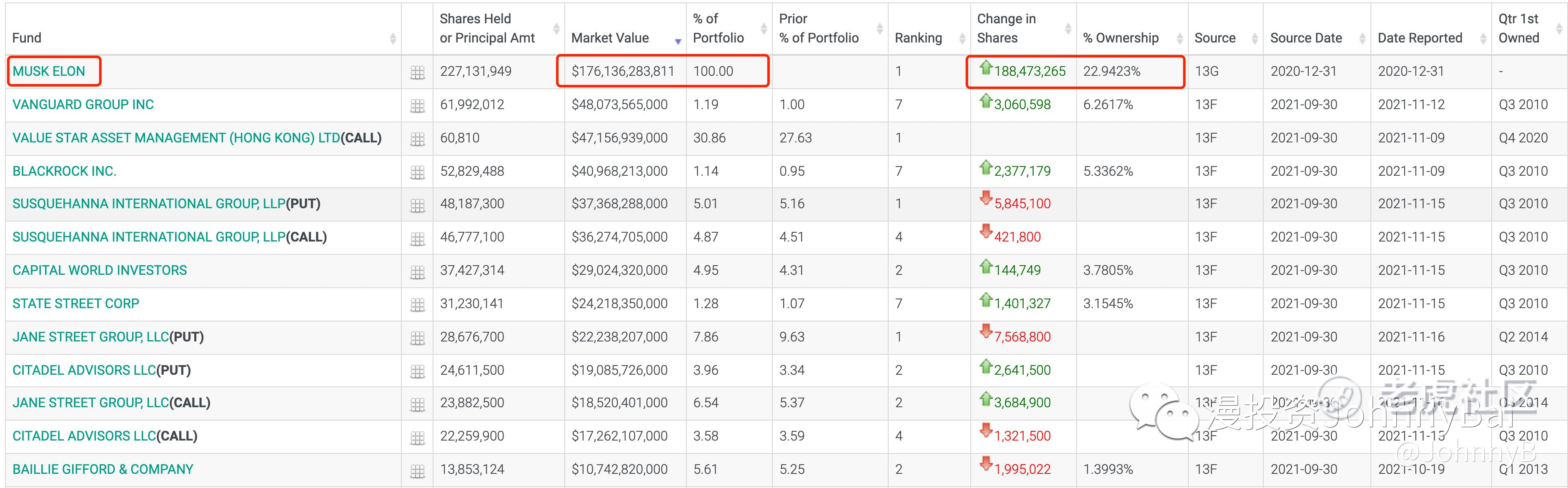
Task: Click grid icon in BLACKROCK INC. row
Action: coord(417,173)
